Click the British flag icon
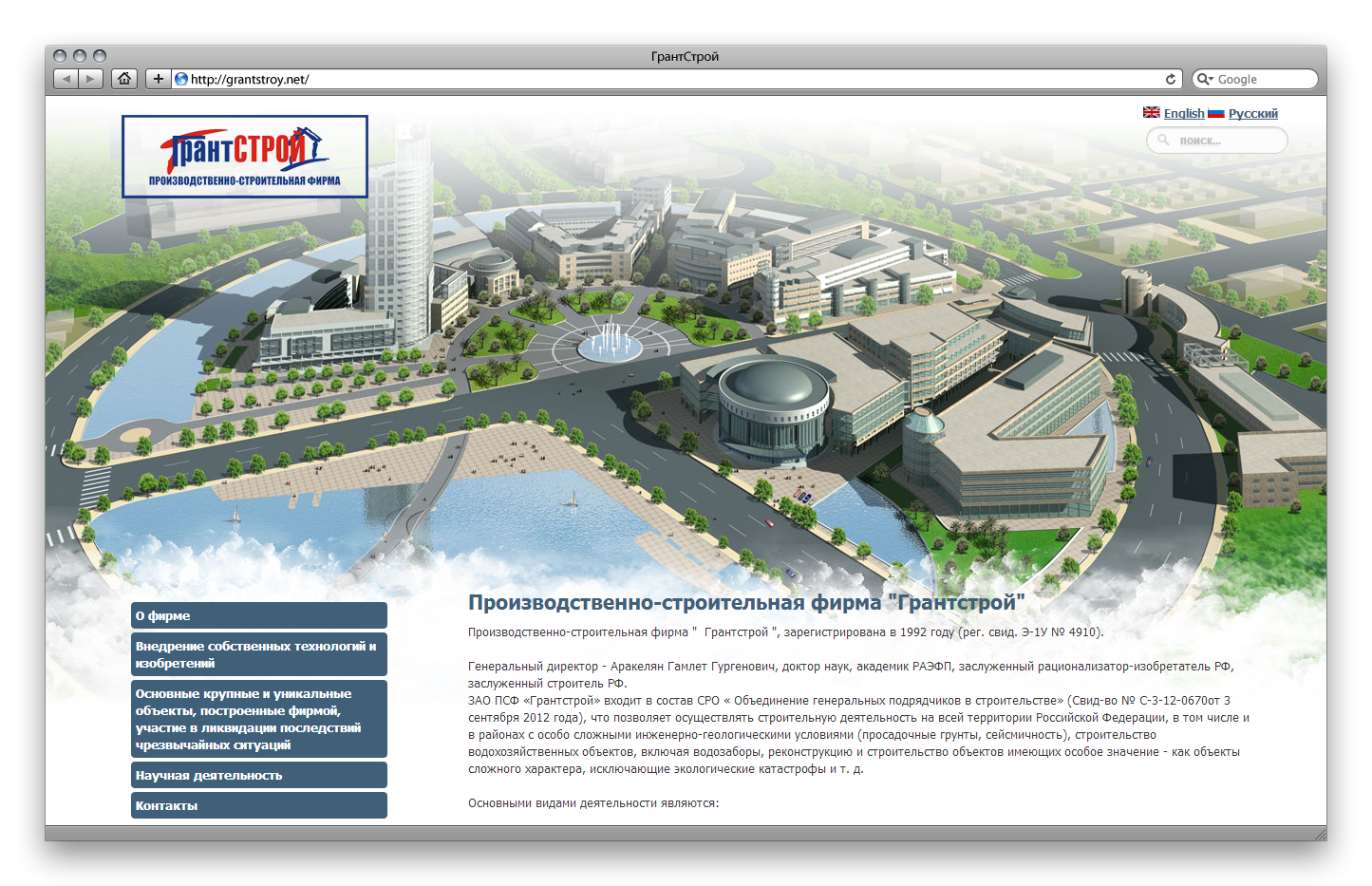The height and width of the screenshot is (886, 1372). click(1152, 113)
